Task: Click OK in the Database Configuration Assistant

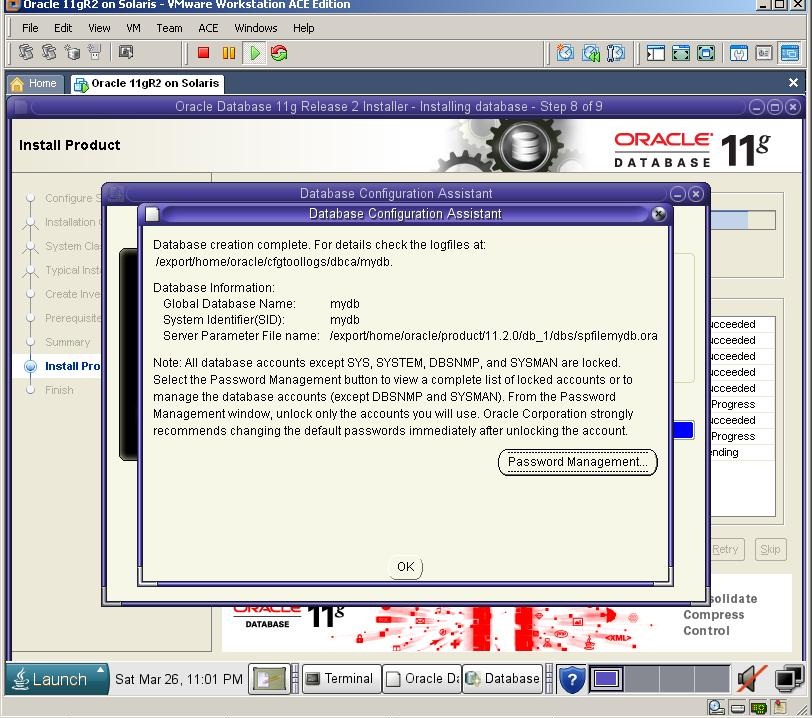Action: tap(404, 566)
